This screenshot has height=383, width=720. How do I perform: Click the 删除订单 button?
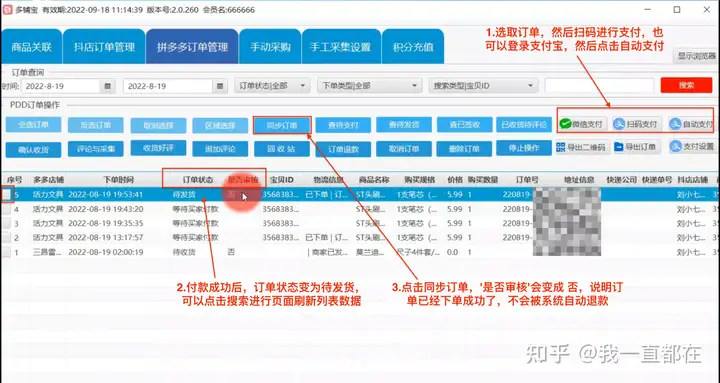(x=465, y=149)
